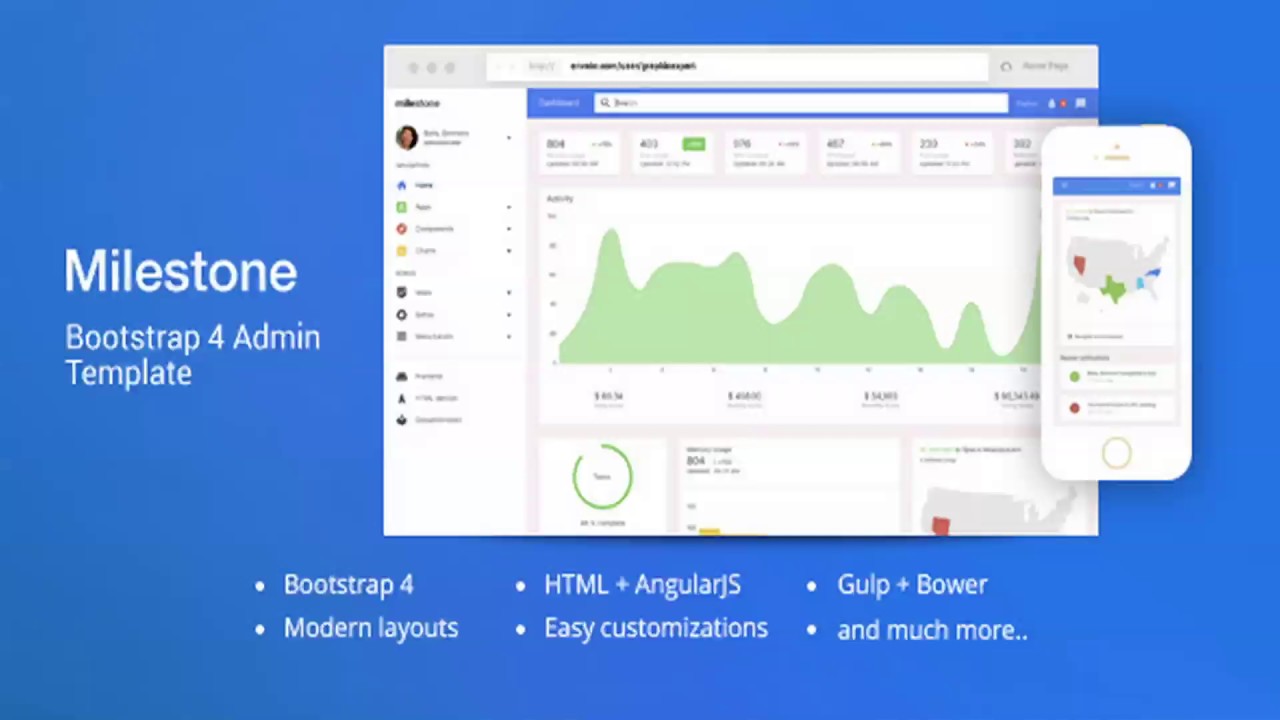Click the dark ring-shaped icon in sidebar
1280x720 pixels.
pos(402,315)
